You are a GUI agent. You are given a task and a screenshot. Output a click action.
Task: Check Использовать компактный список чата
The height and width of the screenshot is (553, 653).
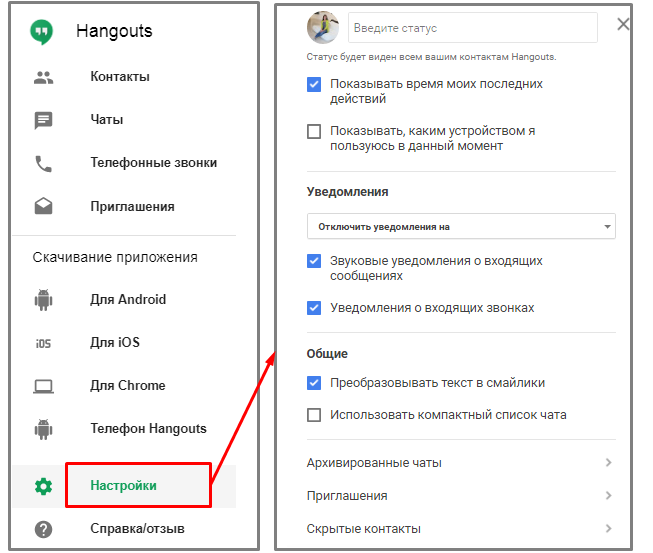(x=314, y=415)
